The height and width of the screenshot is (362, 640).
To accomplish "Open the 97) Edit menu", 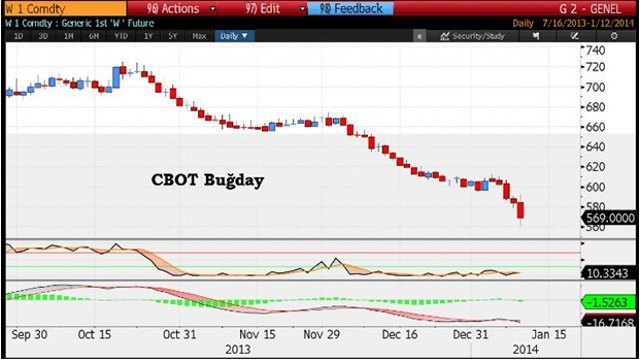I will tap(263, 9).
